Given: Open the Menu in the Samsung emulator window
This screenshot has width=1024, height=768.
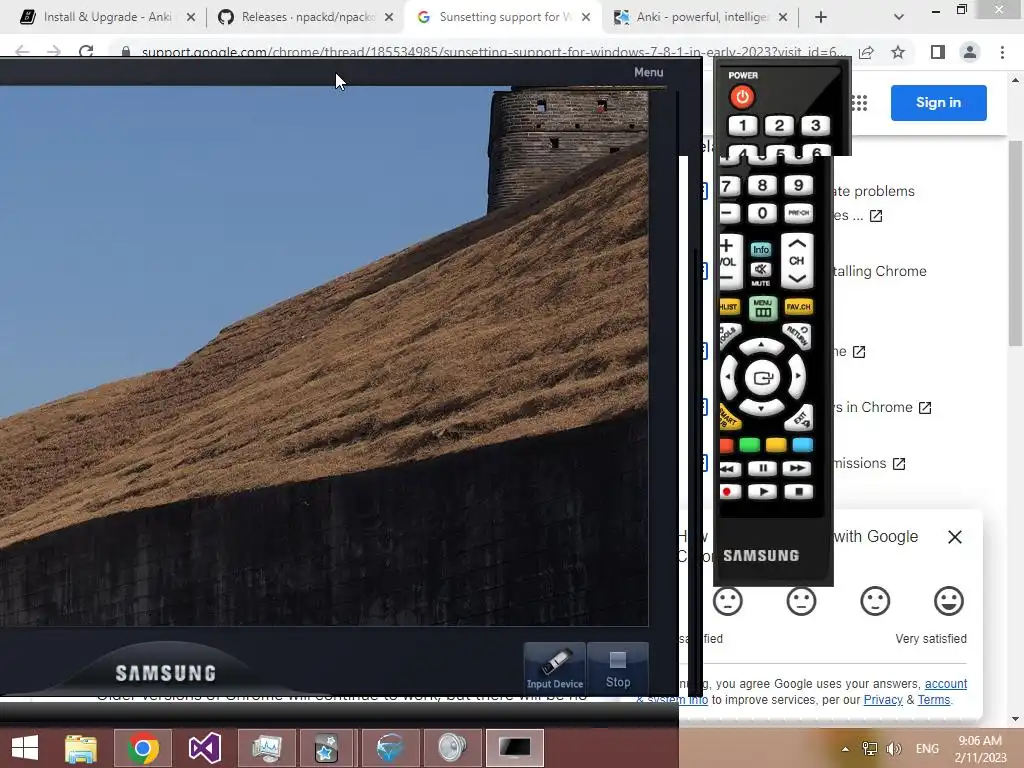Looking at the screenshot, I should tap(648, 72).
